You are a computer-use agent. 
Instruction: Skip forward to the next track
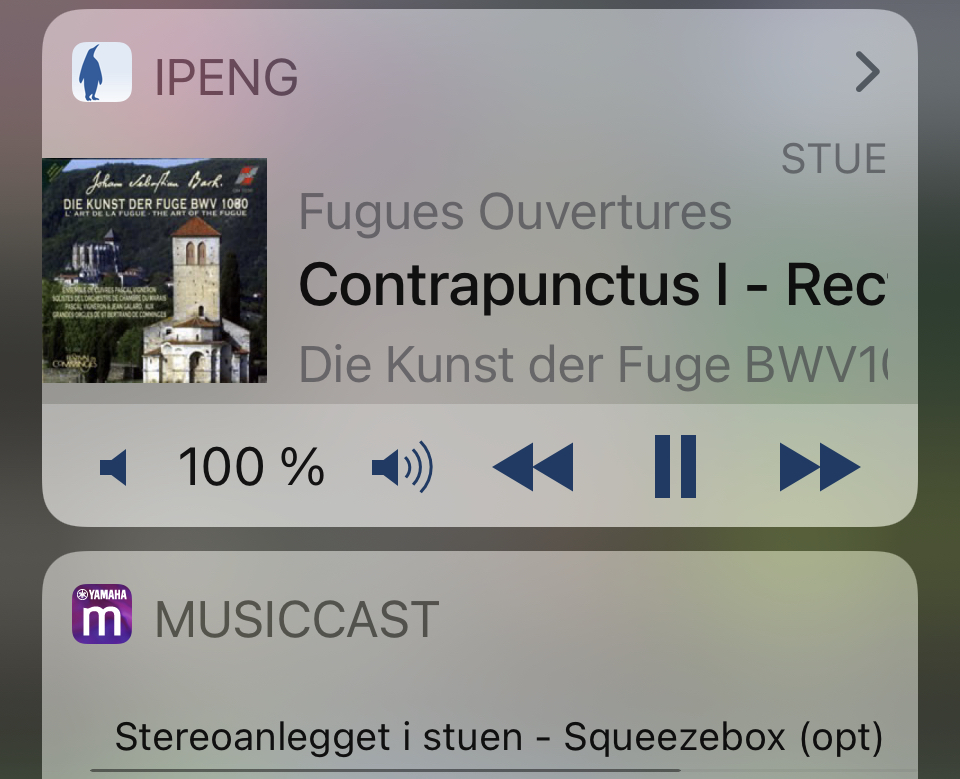pos(820,467)
